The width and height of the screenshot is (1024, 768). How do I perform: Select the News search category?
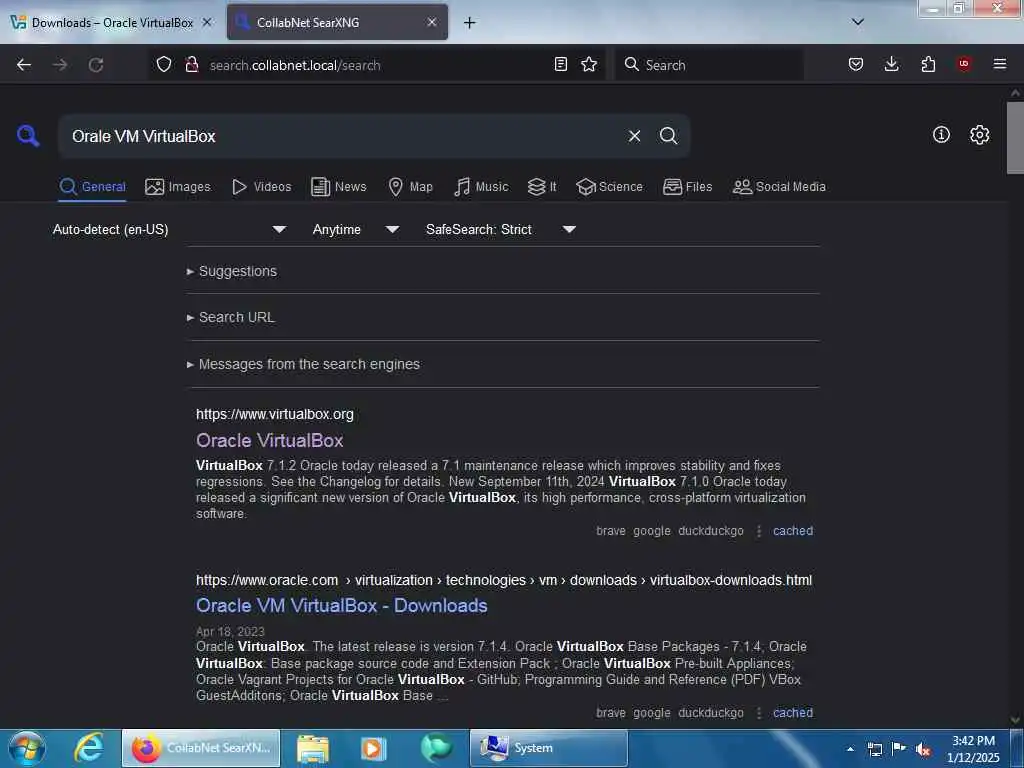click(338, 187)
